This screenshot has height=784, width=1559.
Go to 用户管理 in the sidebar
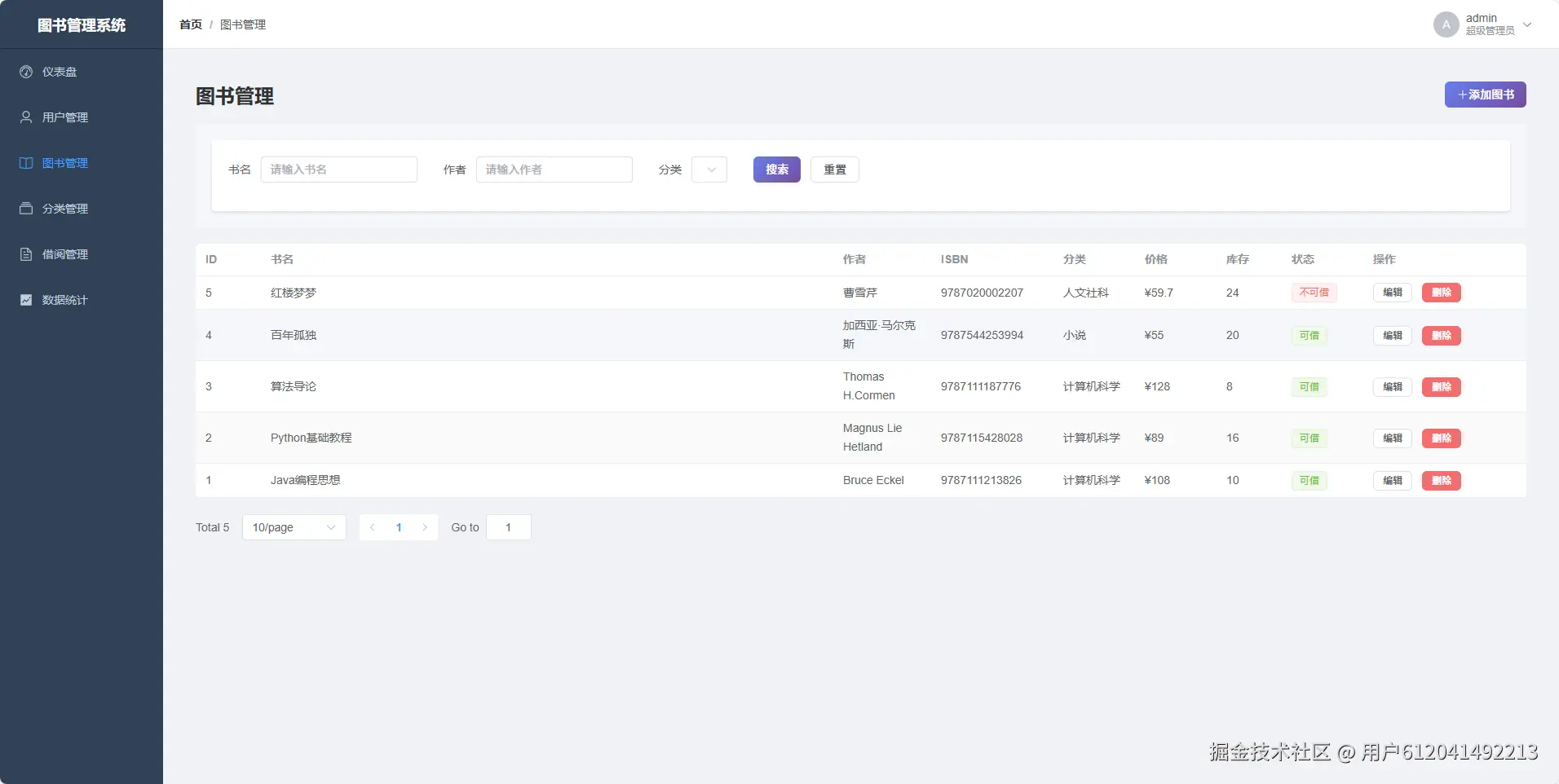coord(82,117)
